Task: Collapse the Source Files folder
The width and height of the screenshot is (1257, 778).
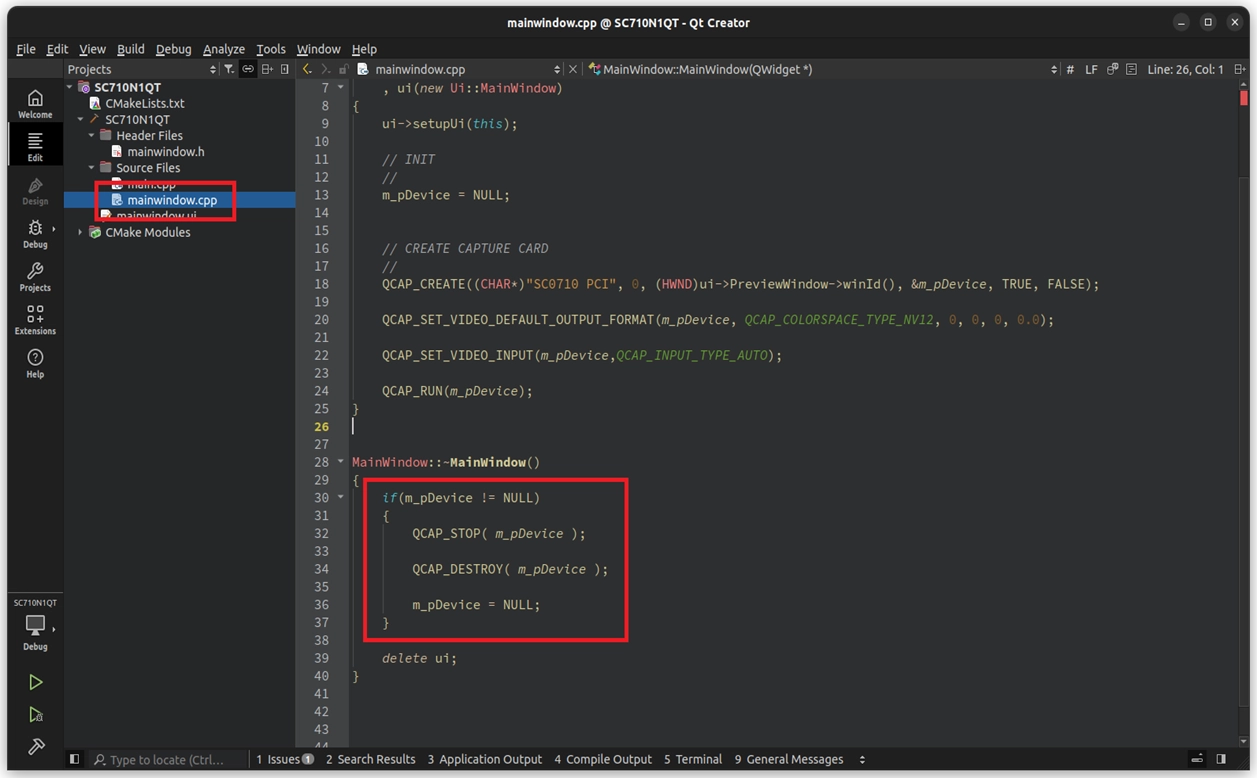Action: 92,168
